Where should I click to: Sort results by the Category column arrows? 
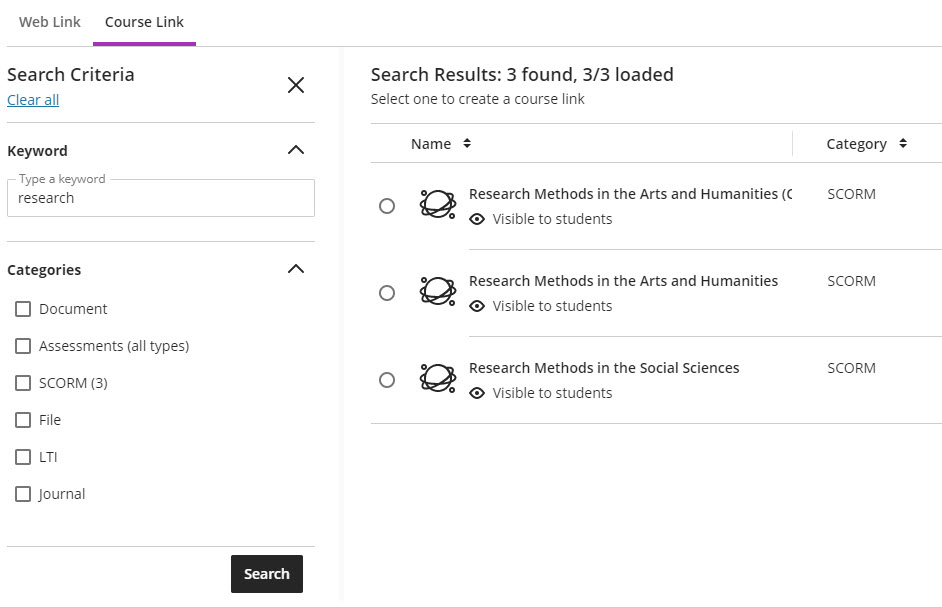click(902, 144)
